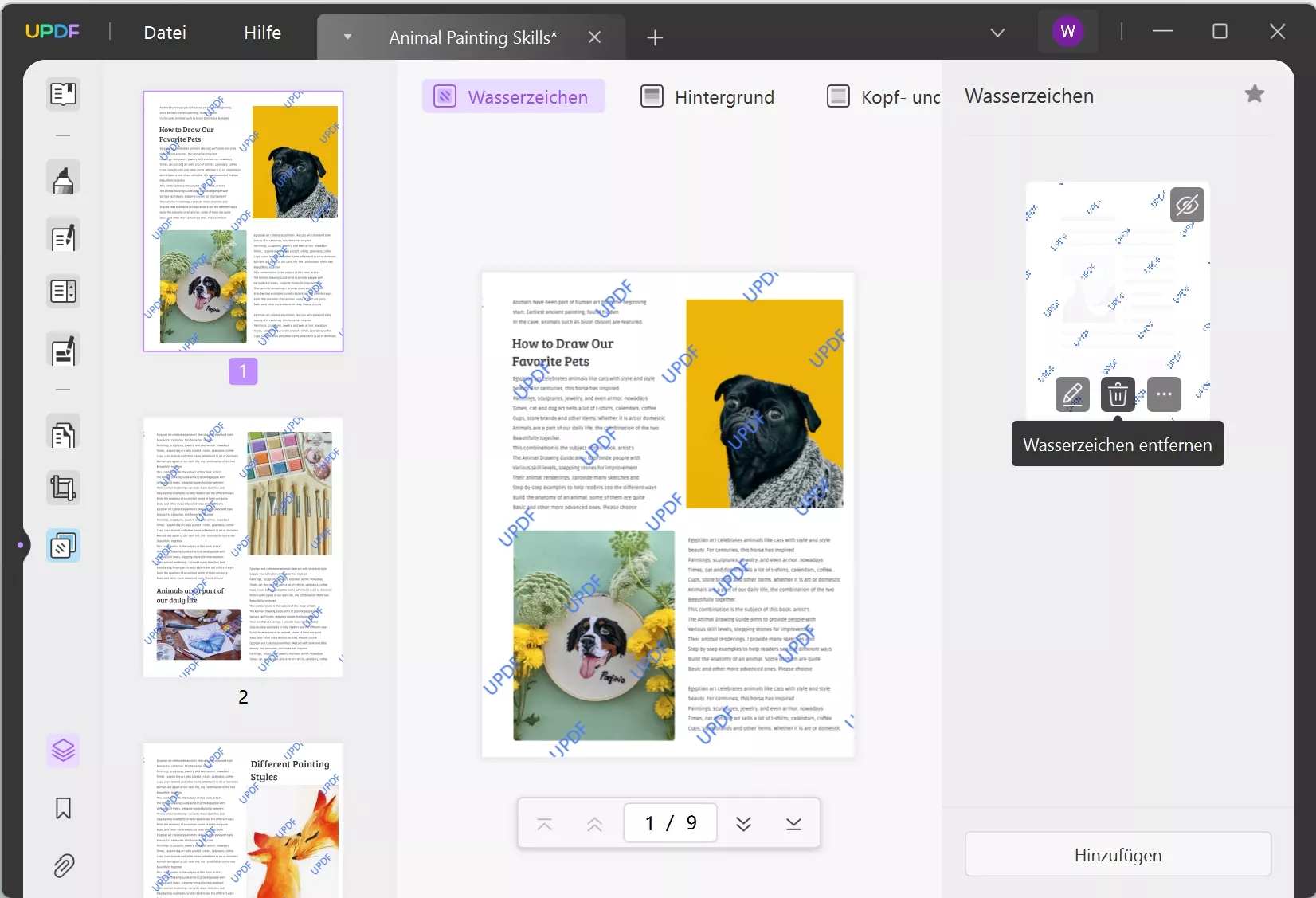Open the Hilfe menu

click(x=263, y=33)
